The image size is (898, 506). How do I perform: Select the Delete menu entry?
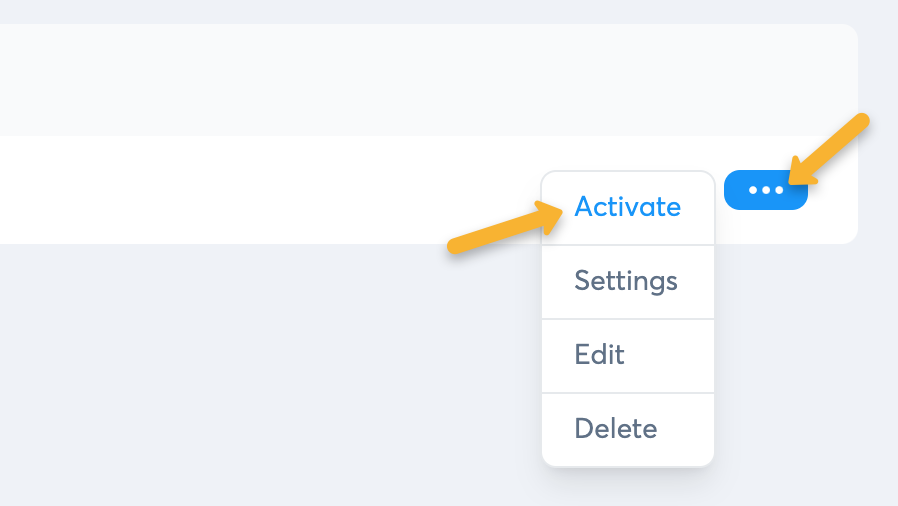click(616, 429)
